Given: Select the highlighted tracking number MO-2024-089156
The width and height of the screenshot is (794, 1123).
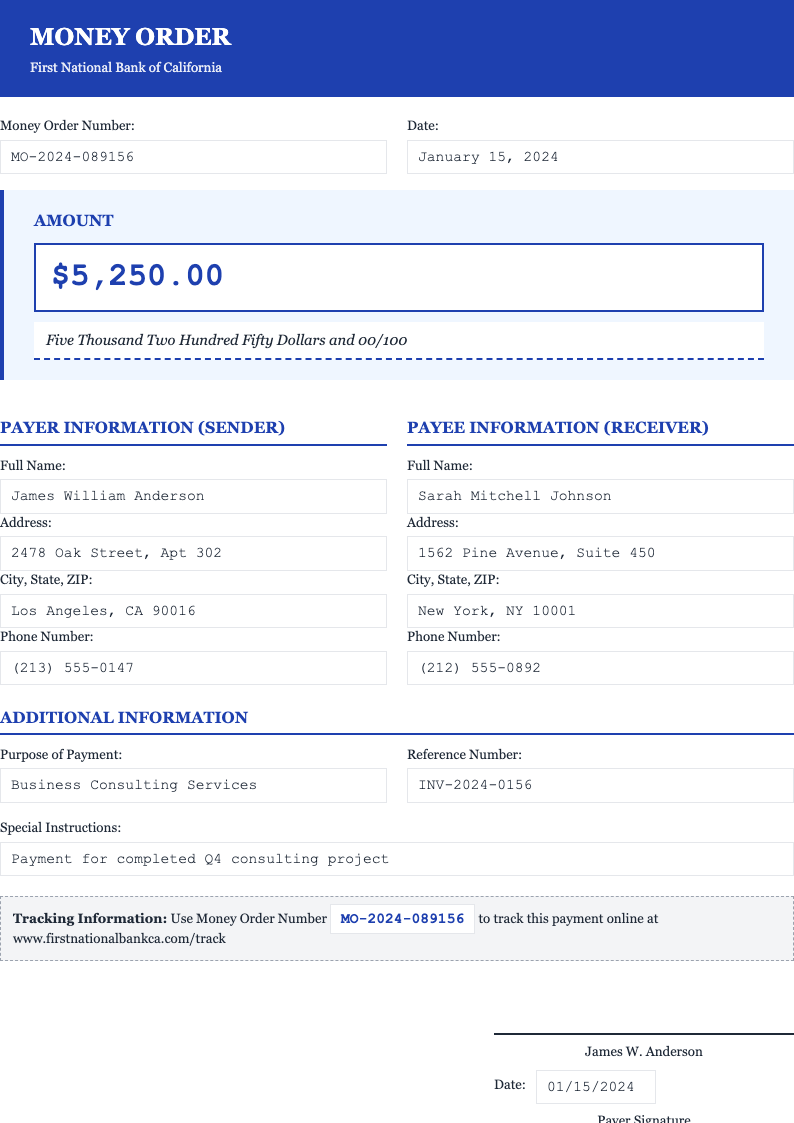Looking at the screenshot, I should click(402, 918).
